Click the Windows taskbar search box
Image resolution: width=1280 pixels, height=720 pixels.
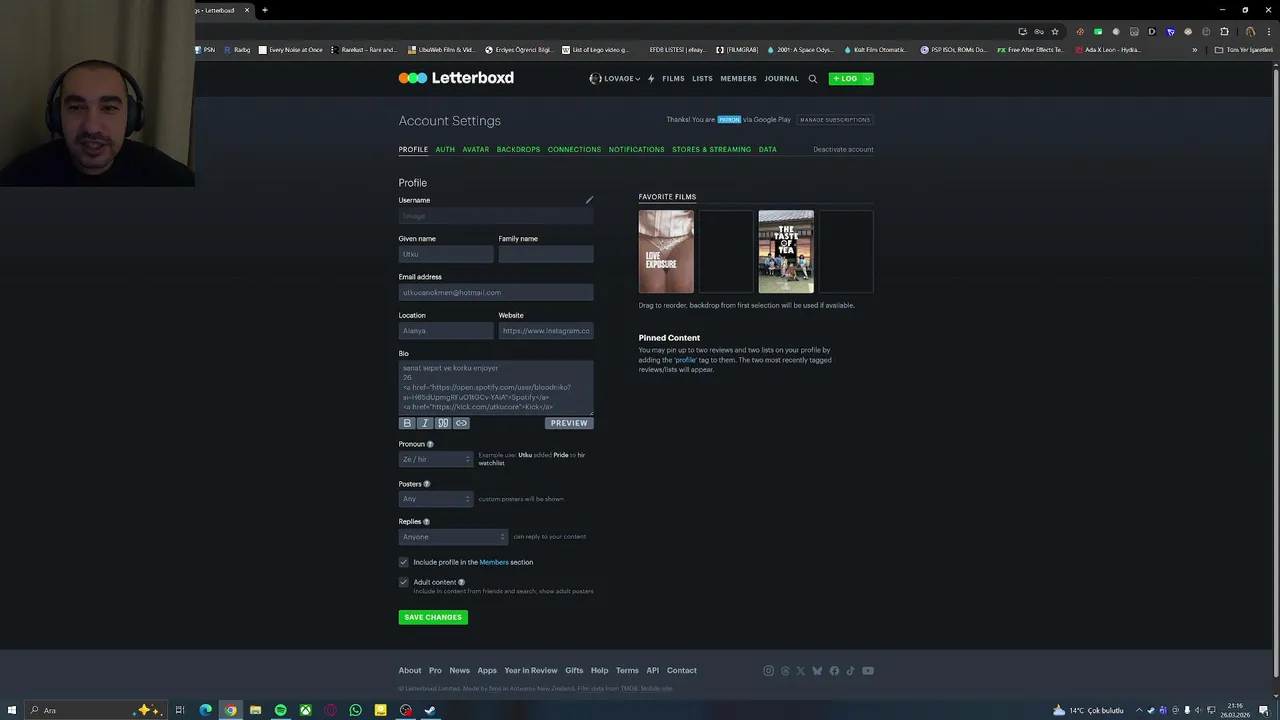pos(95,710)
